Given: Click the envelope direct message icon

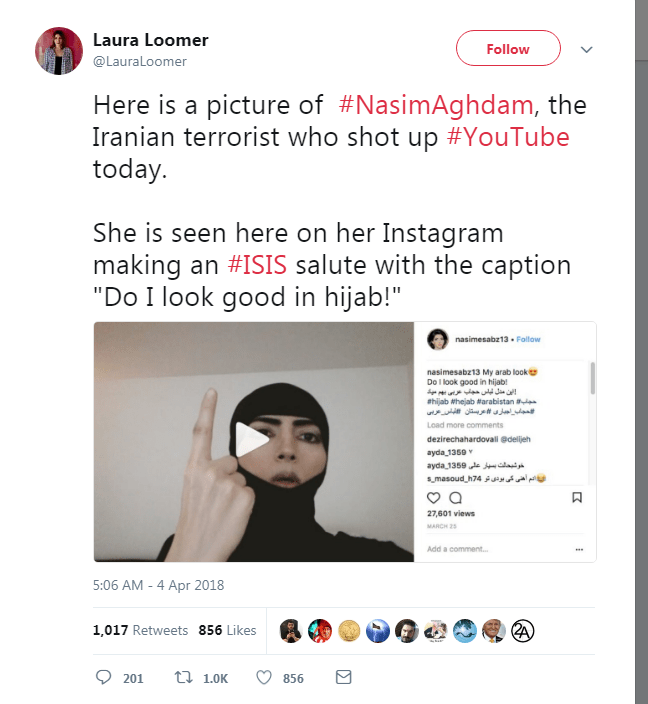Looking at the screenshot, I should point(344,677).
